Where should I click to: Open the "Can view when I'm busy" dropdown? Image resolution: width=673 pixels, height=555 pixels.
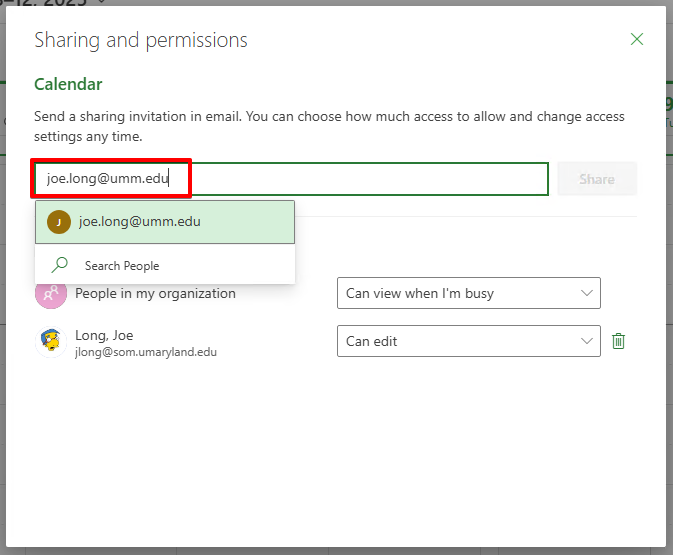click(x=468, y=293)
